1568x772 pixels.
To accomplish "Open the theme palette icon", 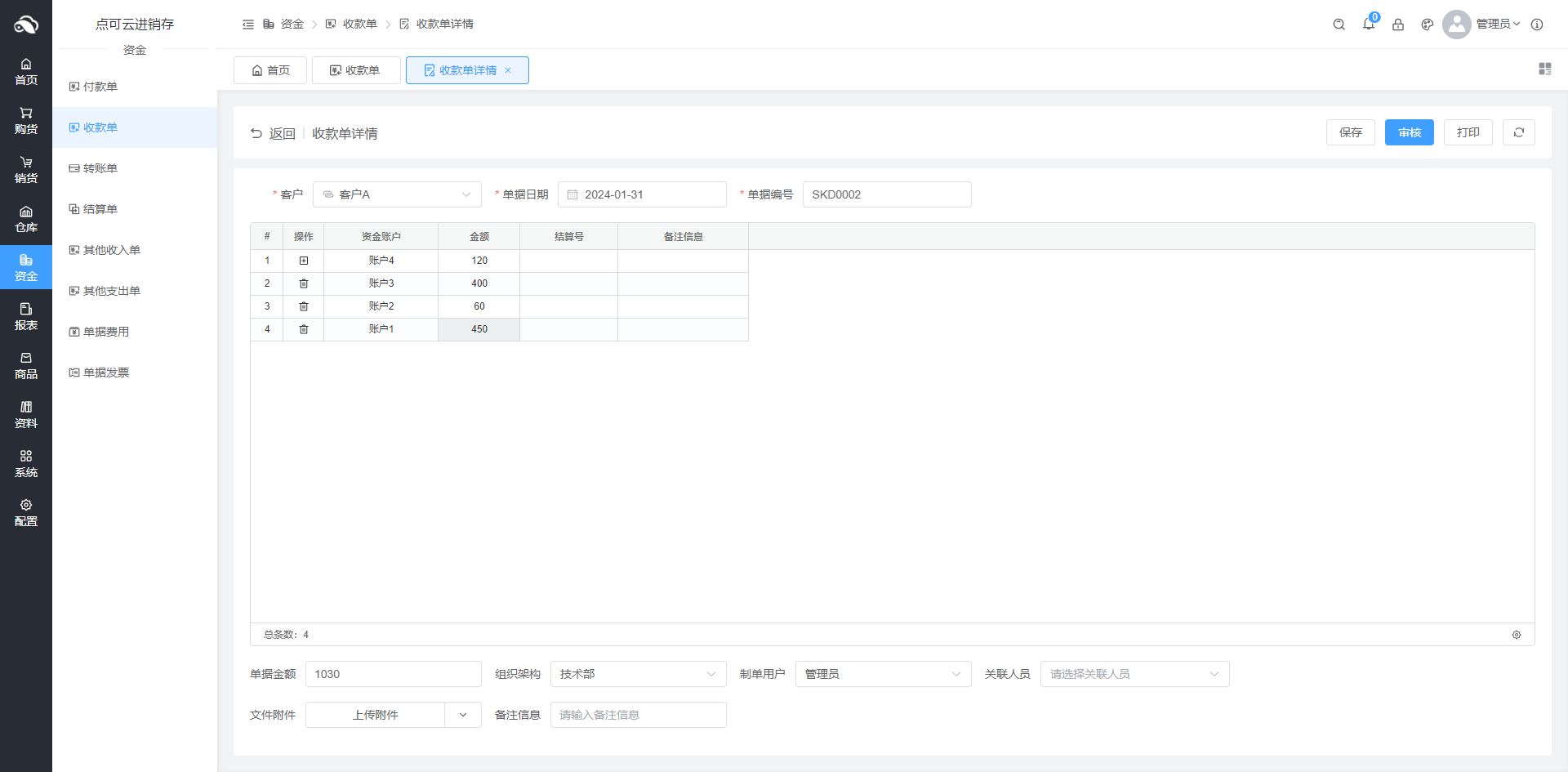I will pyautogui.click(x=1428, y=25).
